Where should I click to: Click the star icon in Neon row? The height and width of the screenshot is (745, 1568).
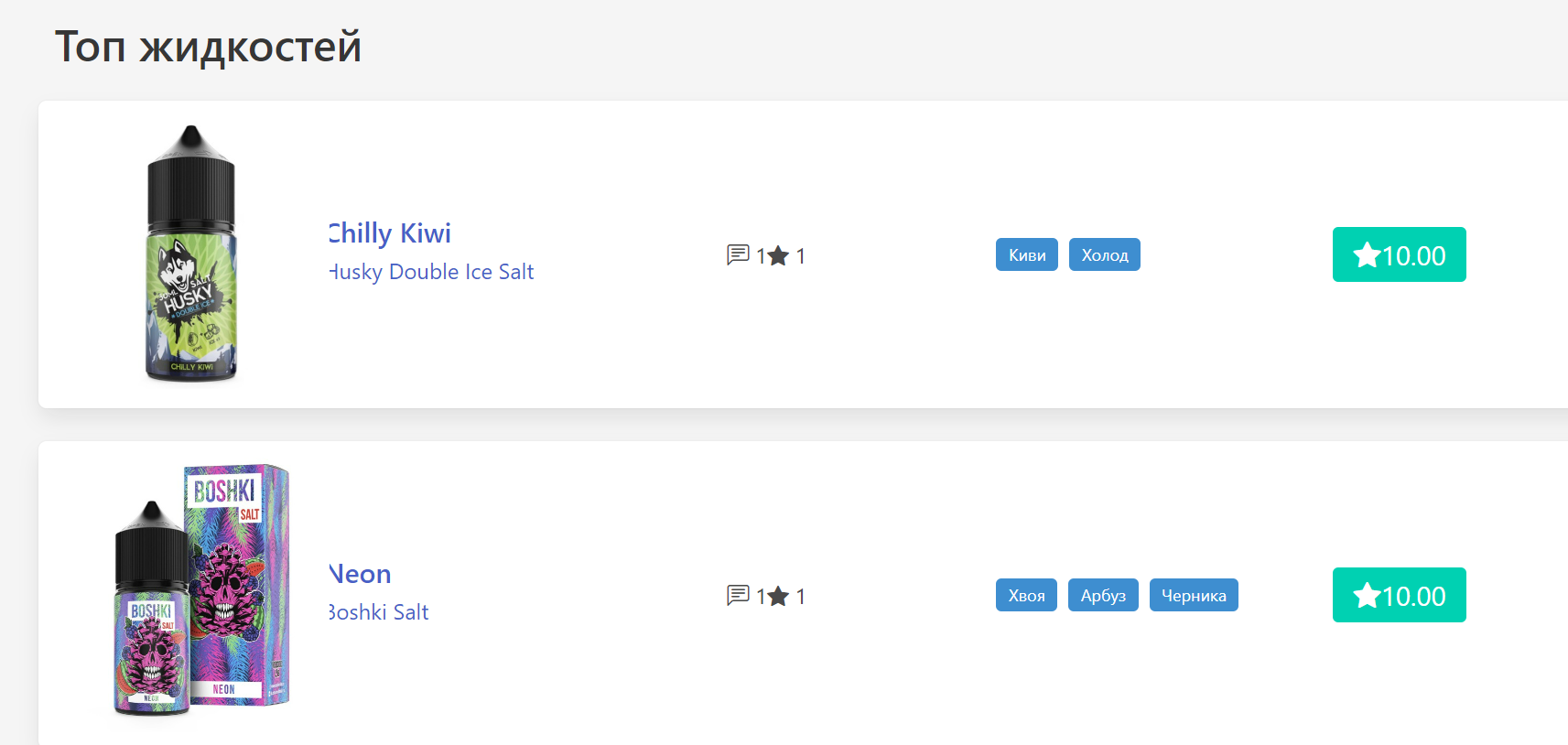point(778,596)
